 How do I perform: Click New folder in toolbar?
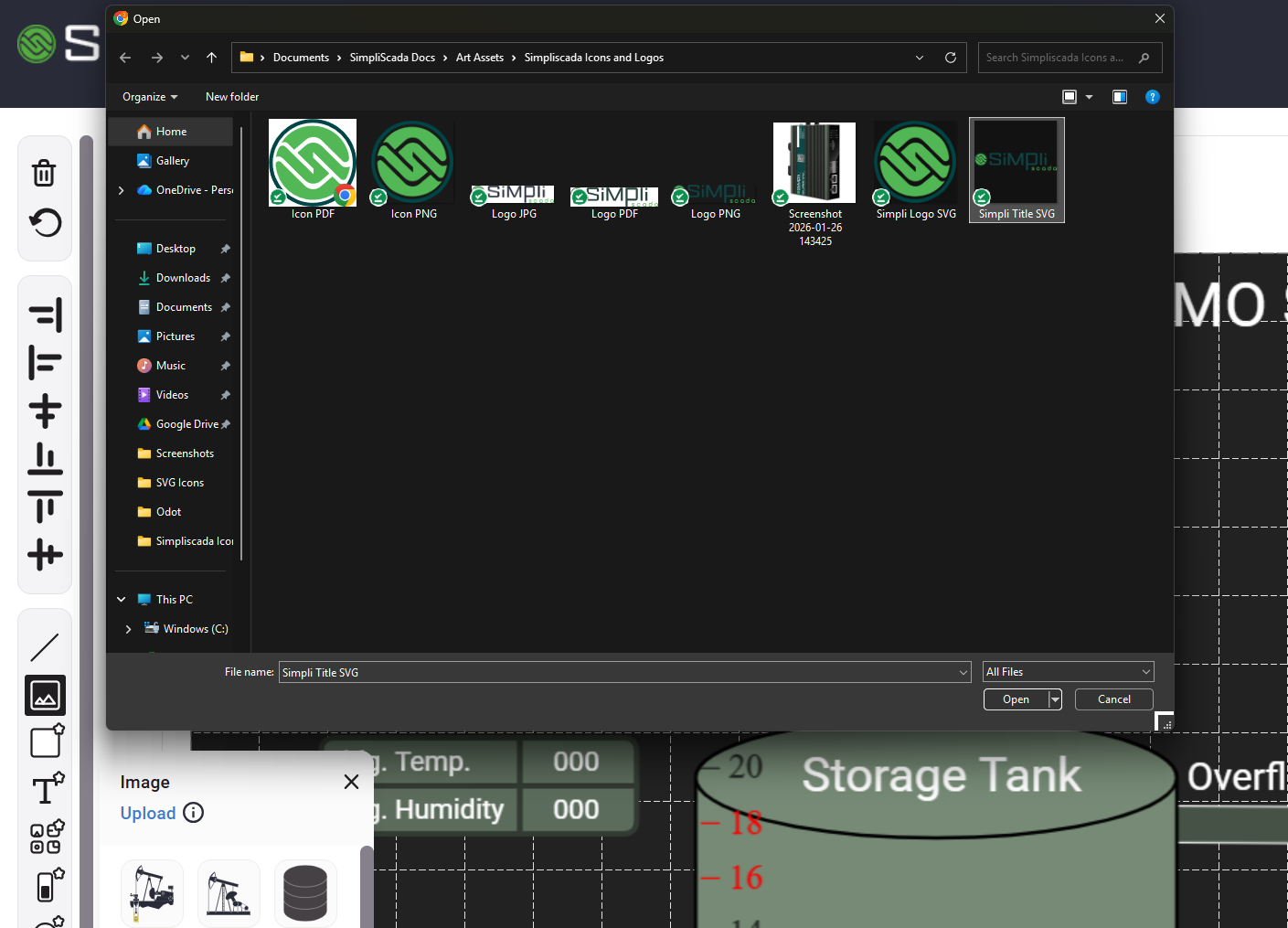click(232, 97)
